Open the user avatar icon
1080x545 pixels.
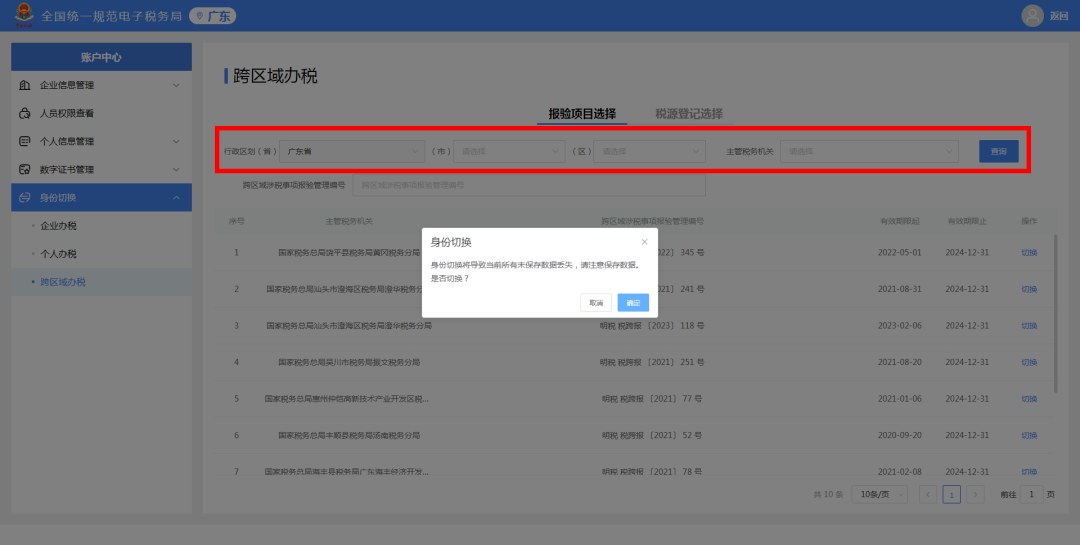pos(1032,16)
